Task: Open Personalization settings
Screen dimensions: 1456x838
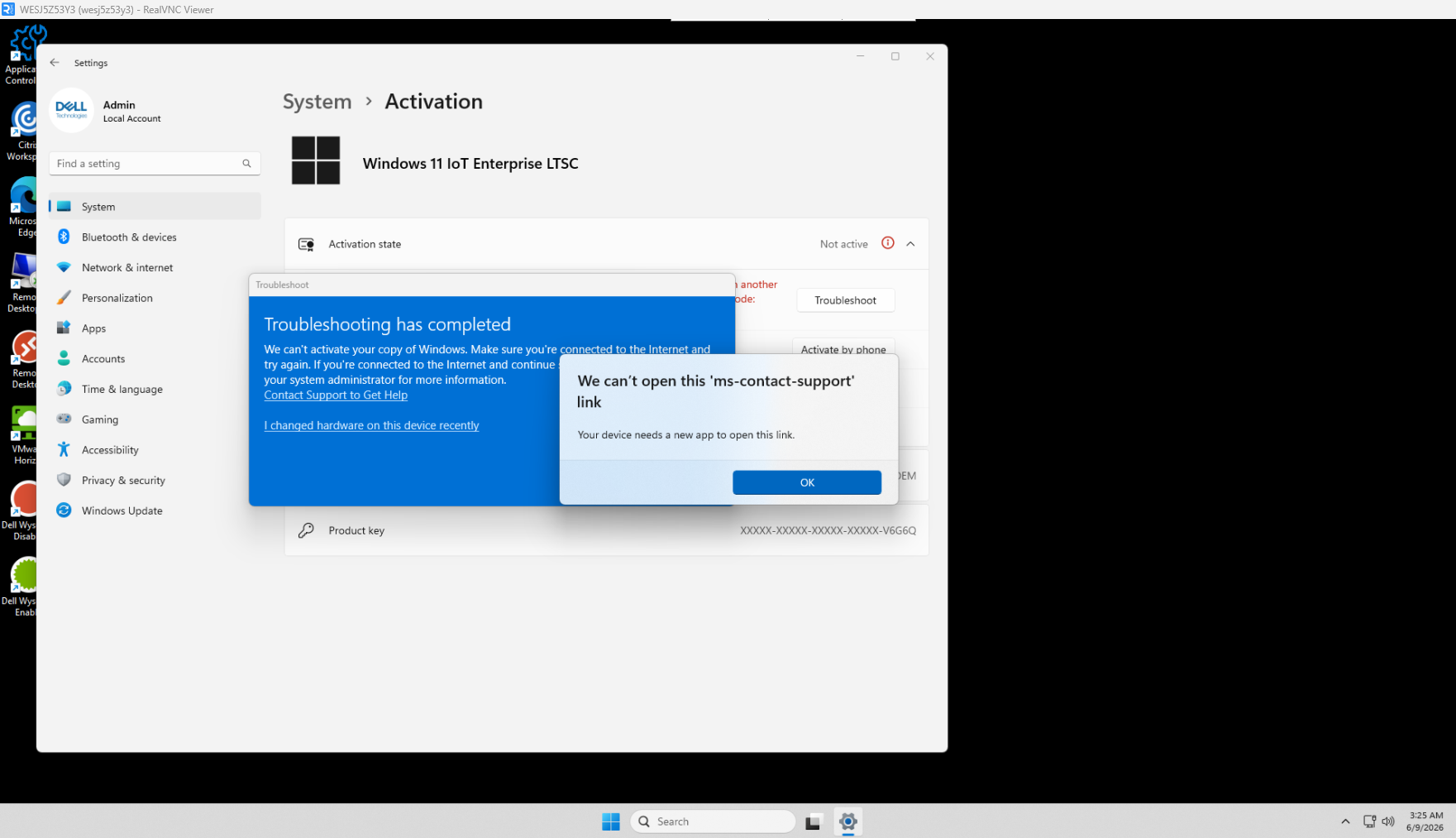Action: click(155, 298)
